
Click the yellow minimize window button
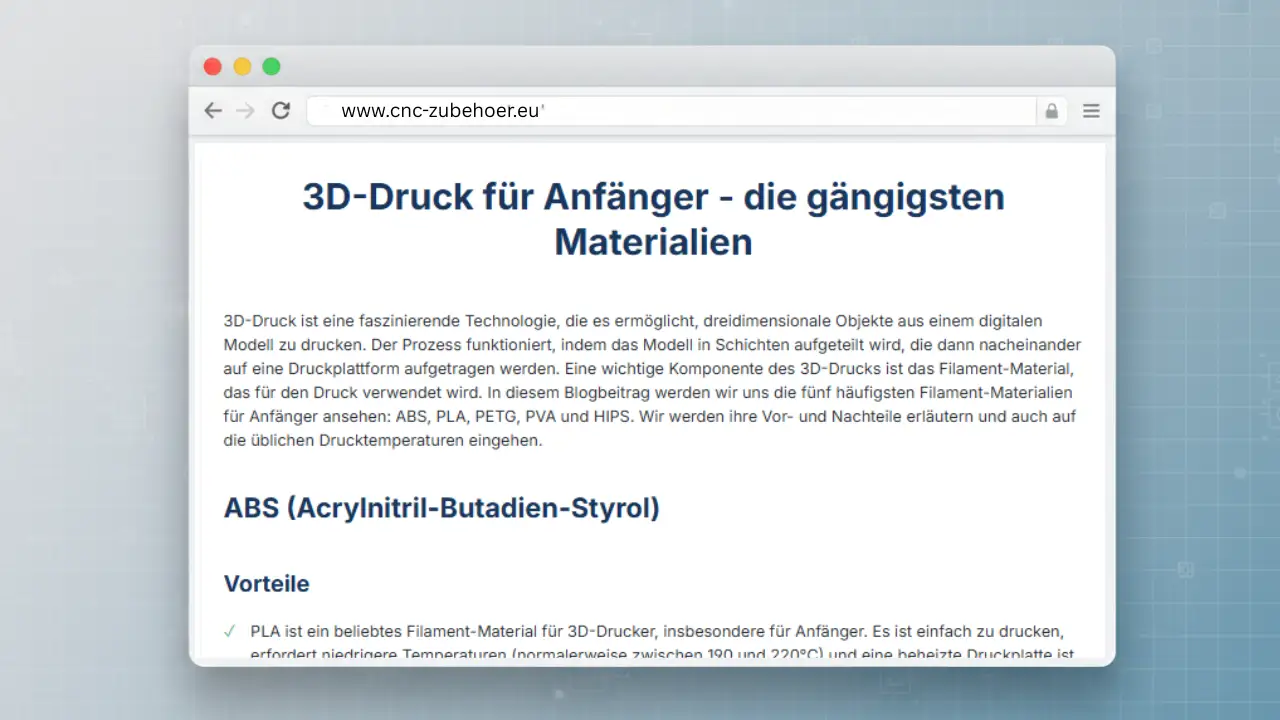point(242,67)
